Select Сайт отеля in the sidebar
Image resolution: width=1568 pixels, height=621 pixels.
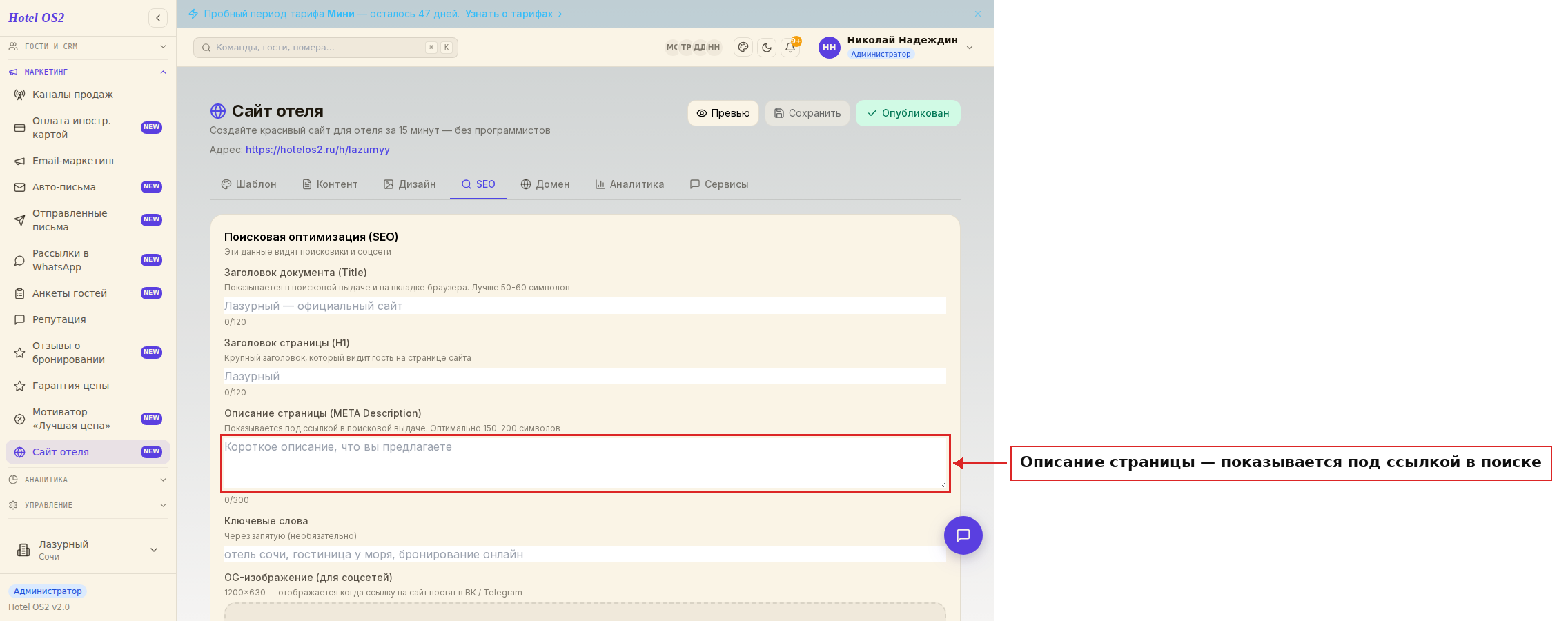[x=88, y=452]
